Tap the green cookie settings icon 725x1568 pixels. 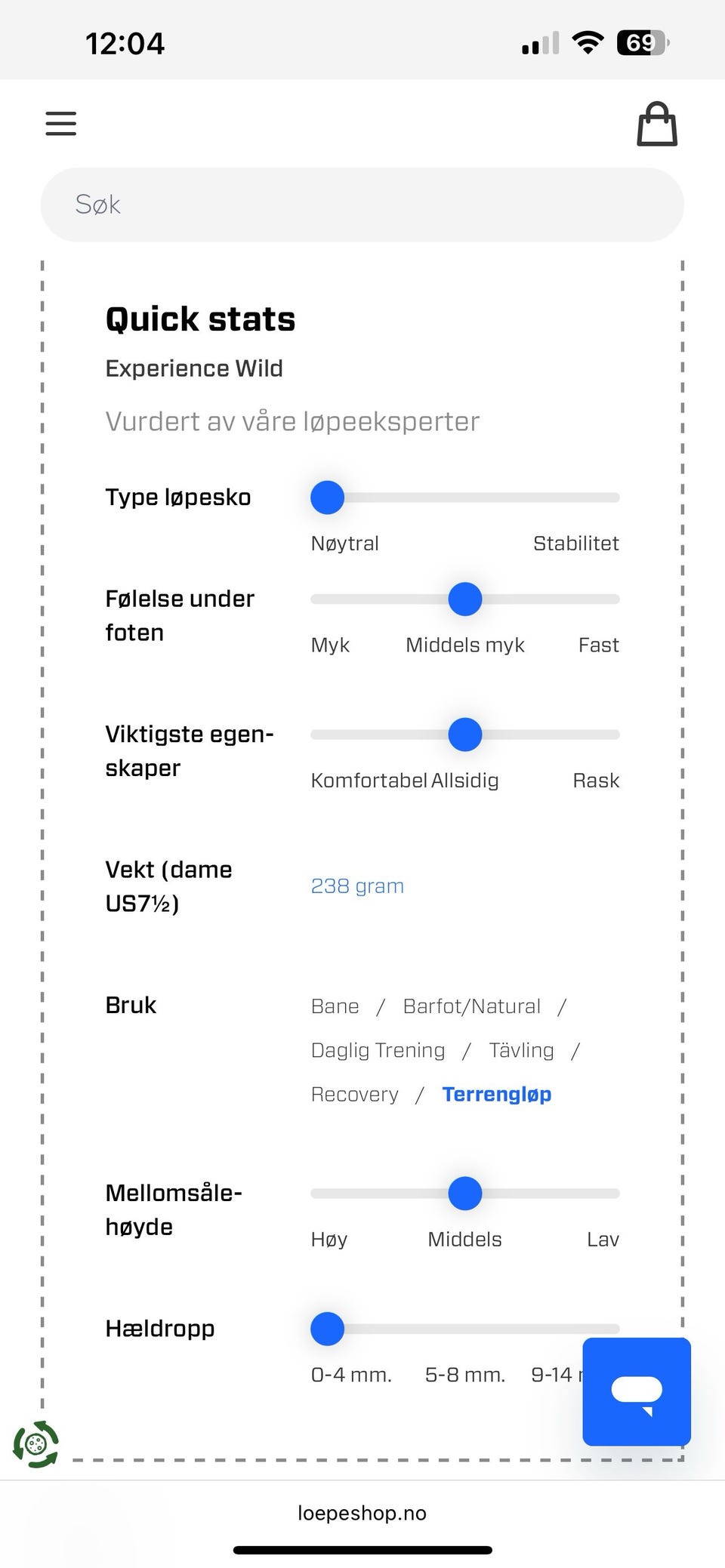pyautogui.click(x=35, y=1444)
